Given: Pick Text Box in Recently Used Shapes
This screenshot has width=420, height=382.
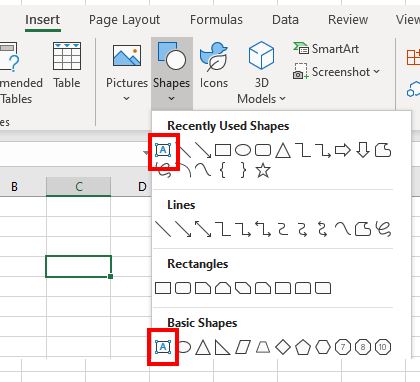Looking at the screenshot, I should [x=163, y=150].
